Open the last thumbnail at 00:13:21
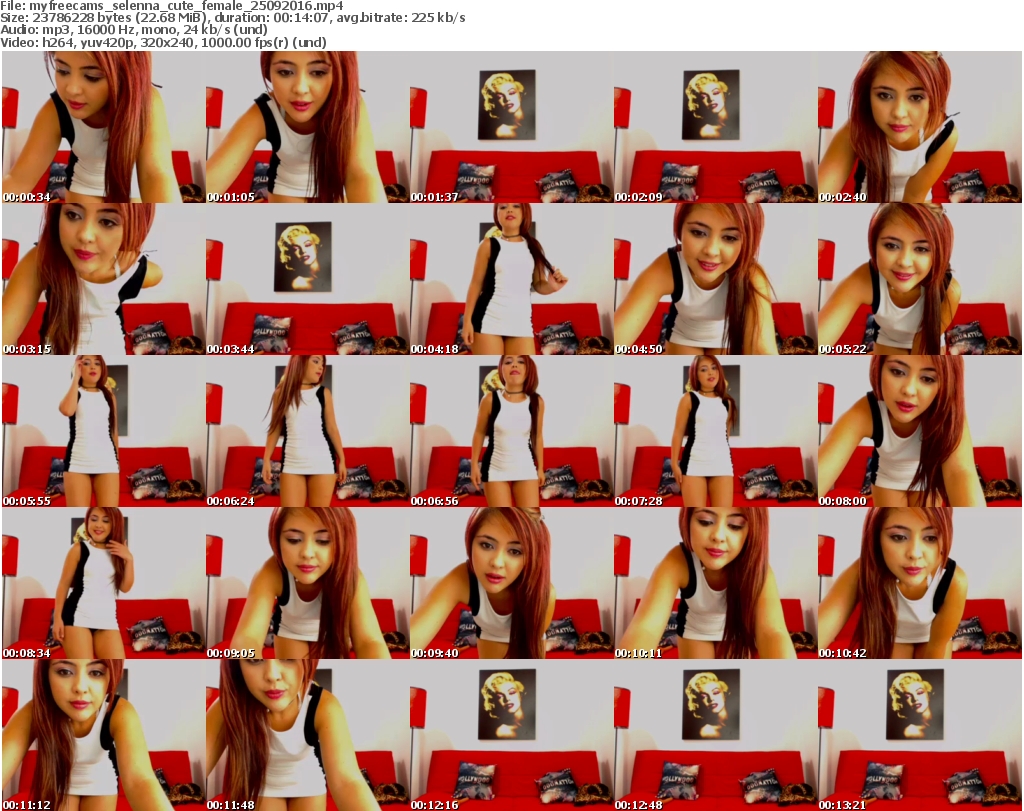 tap(919, 735)
